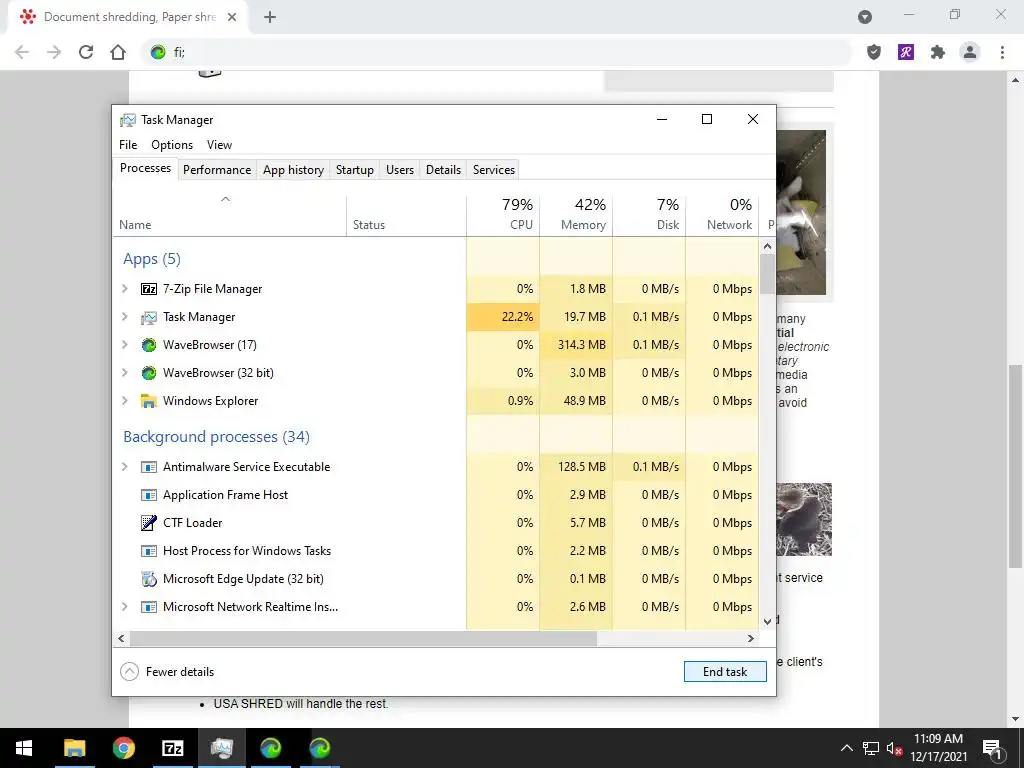Image resolution: width=1024 pixels, height=768 pixels.
Task: Switch to the Details tab
Action: tap(443, 170)
